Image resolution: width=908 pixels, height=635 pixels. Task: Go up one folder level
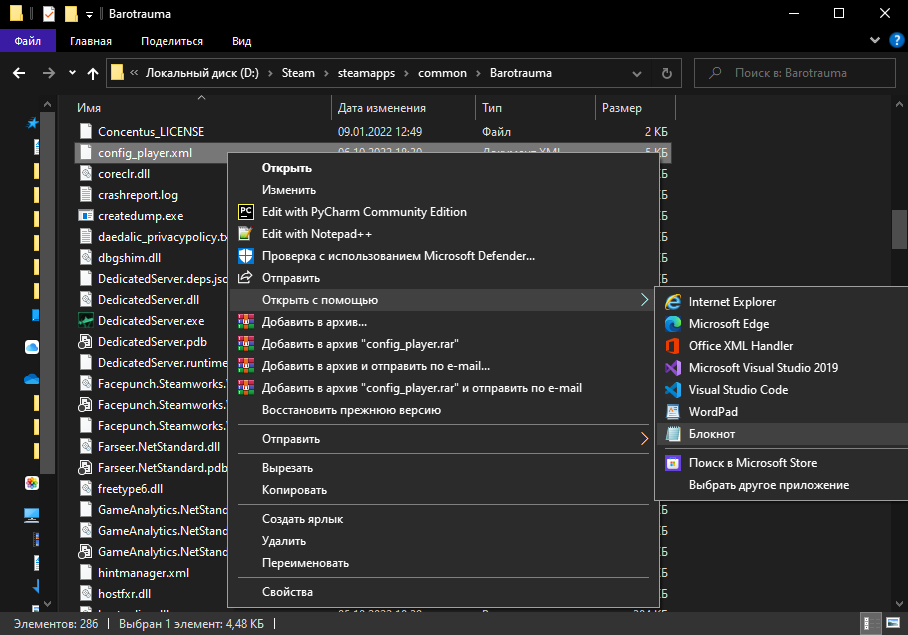click(x=93, y=73)
